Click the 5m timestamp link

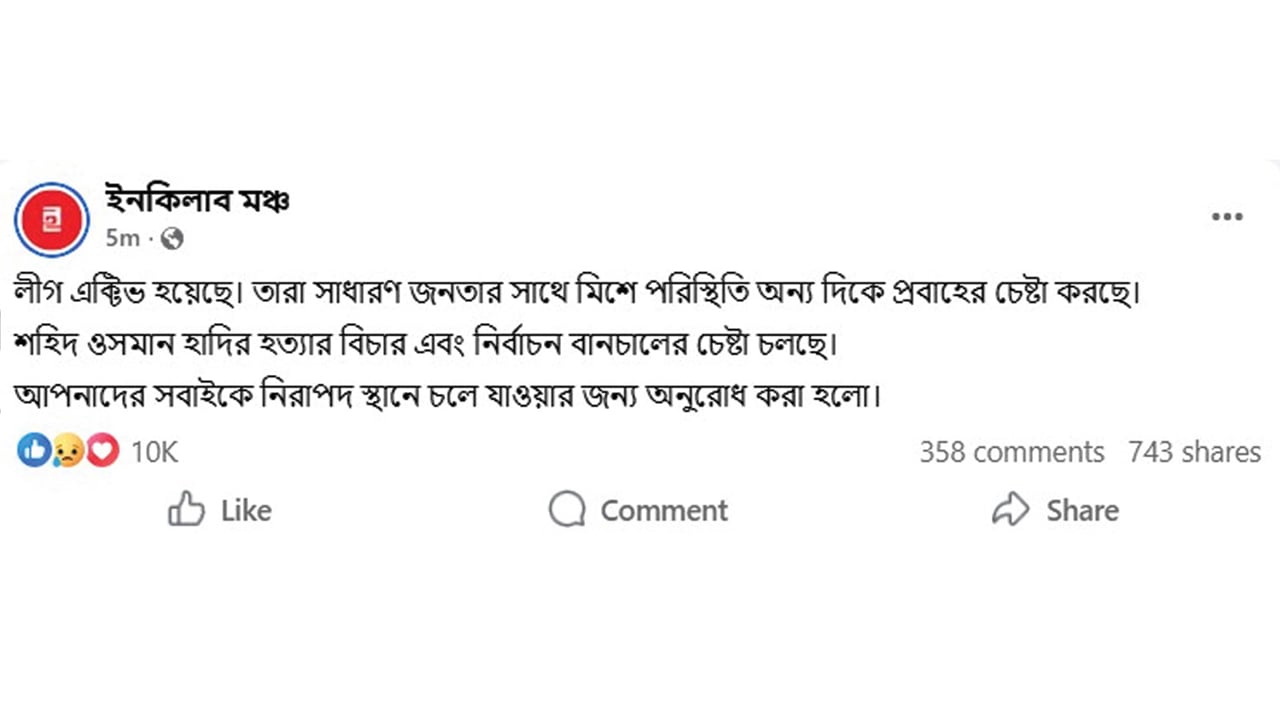(122, 239)
